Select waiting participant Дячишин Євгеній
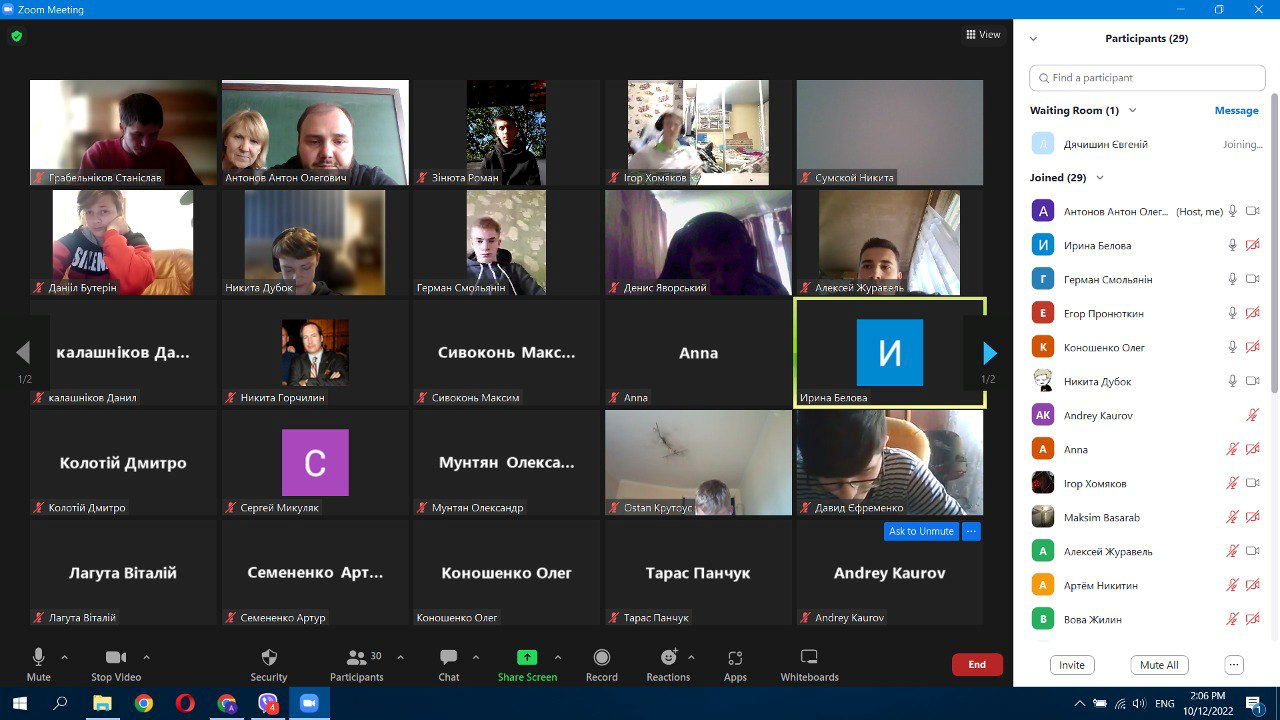The image size is (1280, 720). tap(1147, 144)
